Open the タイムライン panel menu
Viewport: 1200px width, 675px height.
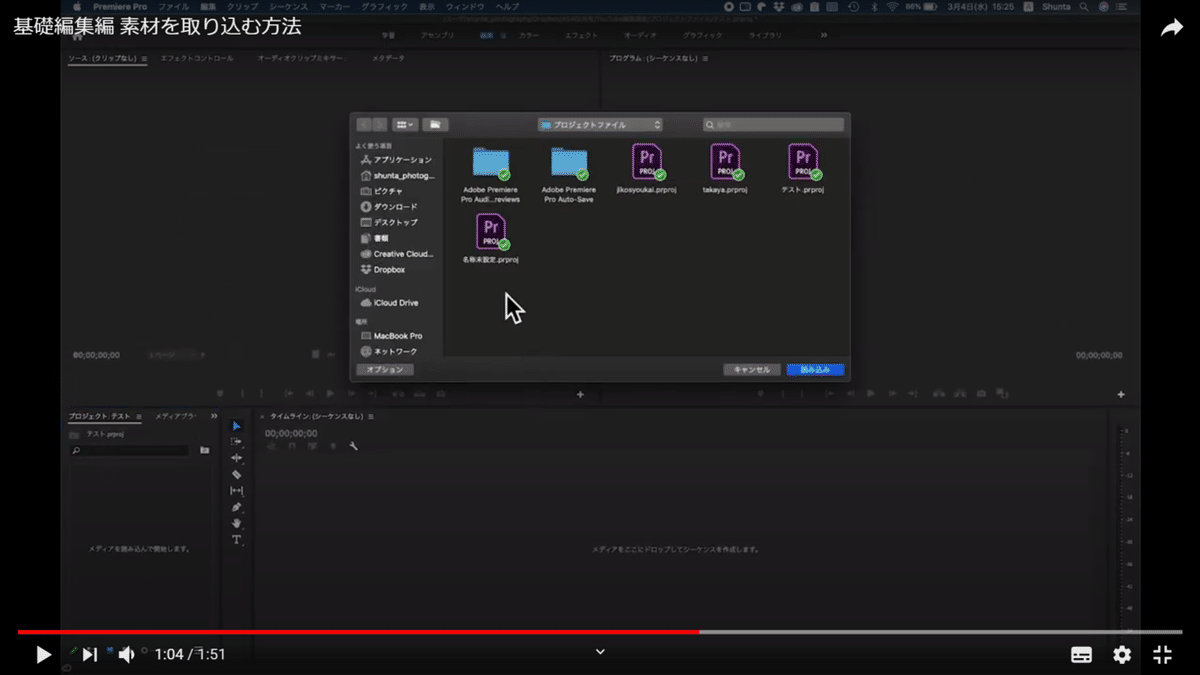pyautogui.click(x=370, y=416)
